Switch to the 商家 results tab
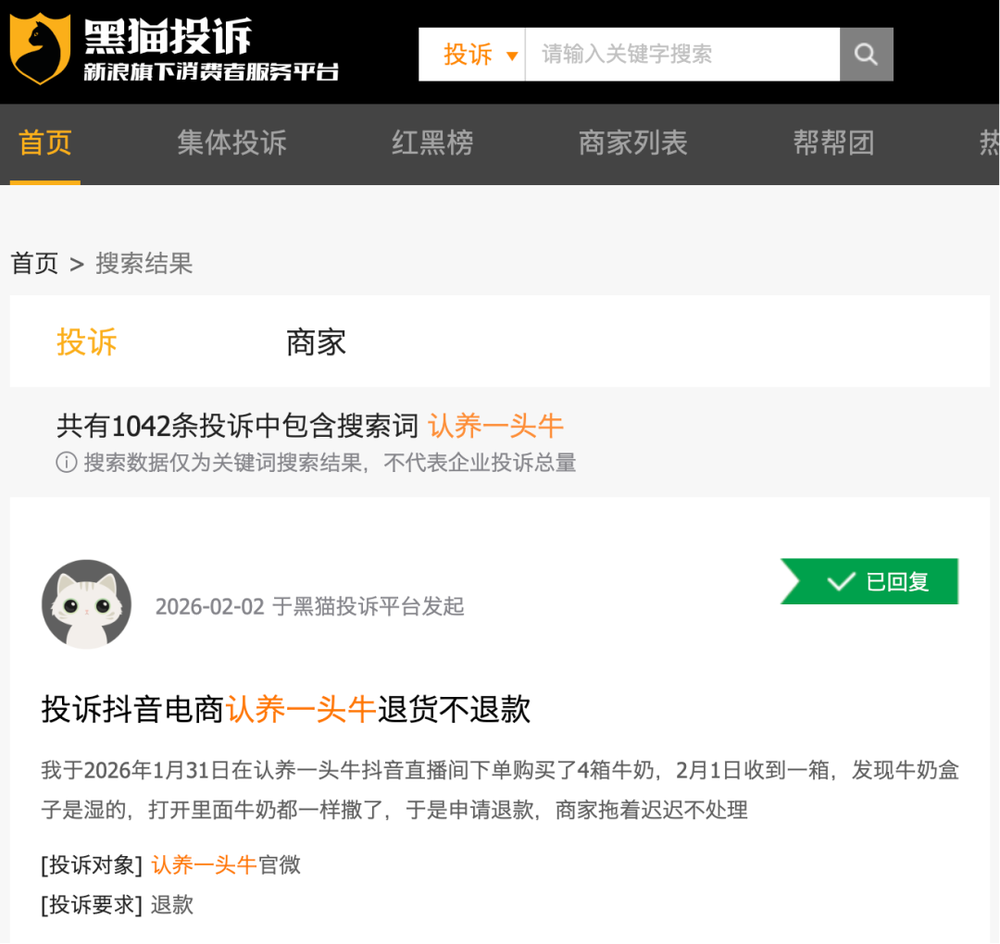 [316, 343]
